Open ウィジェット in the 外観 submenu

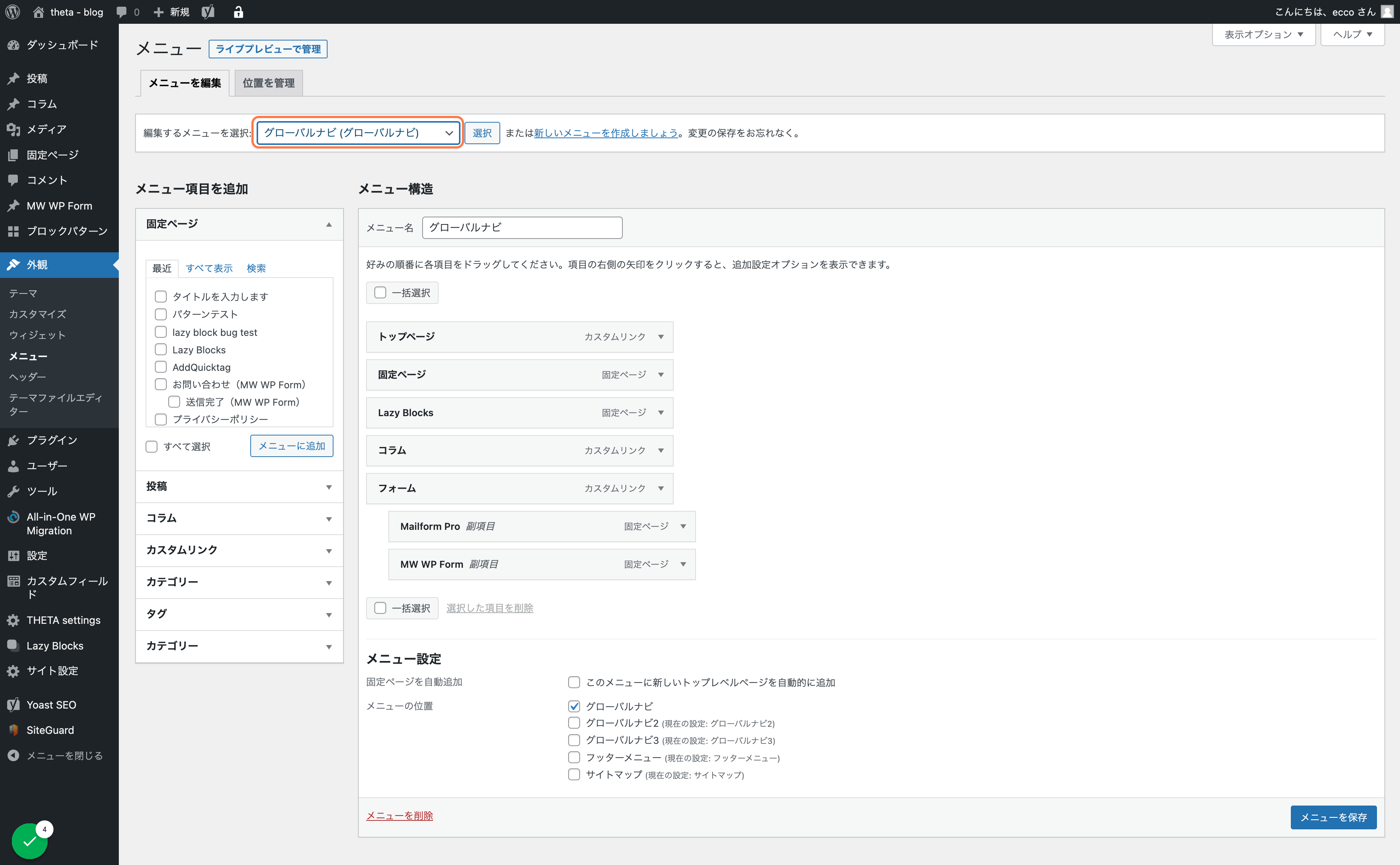[37, 335]
